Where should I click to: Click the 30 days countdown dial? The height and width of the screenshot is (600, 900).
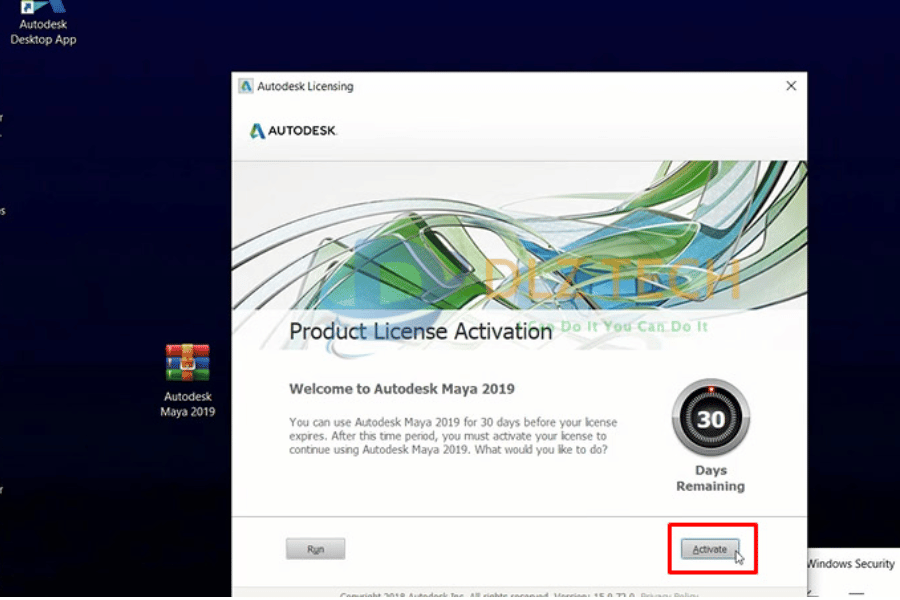tap(710, 418)
